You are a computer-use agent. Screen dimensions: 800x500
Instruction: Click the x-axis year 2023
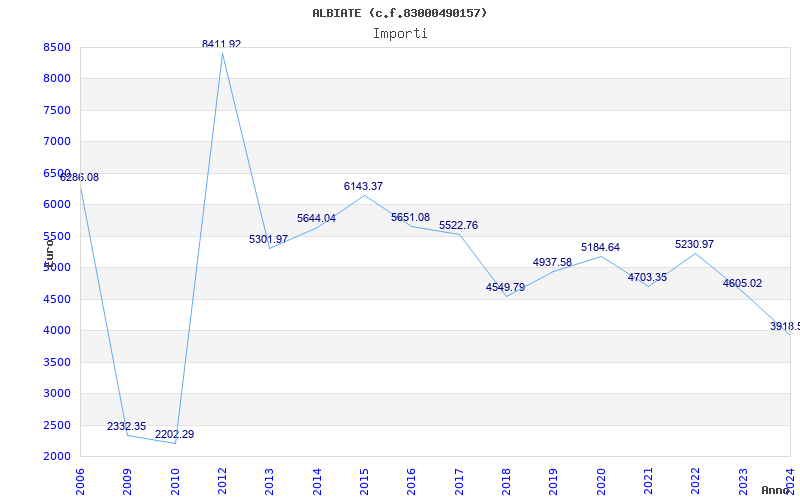coord(743,482)
